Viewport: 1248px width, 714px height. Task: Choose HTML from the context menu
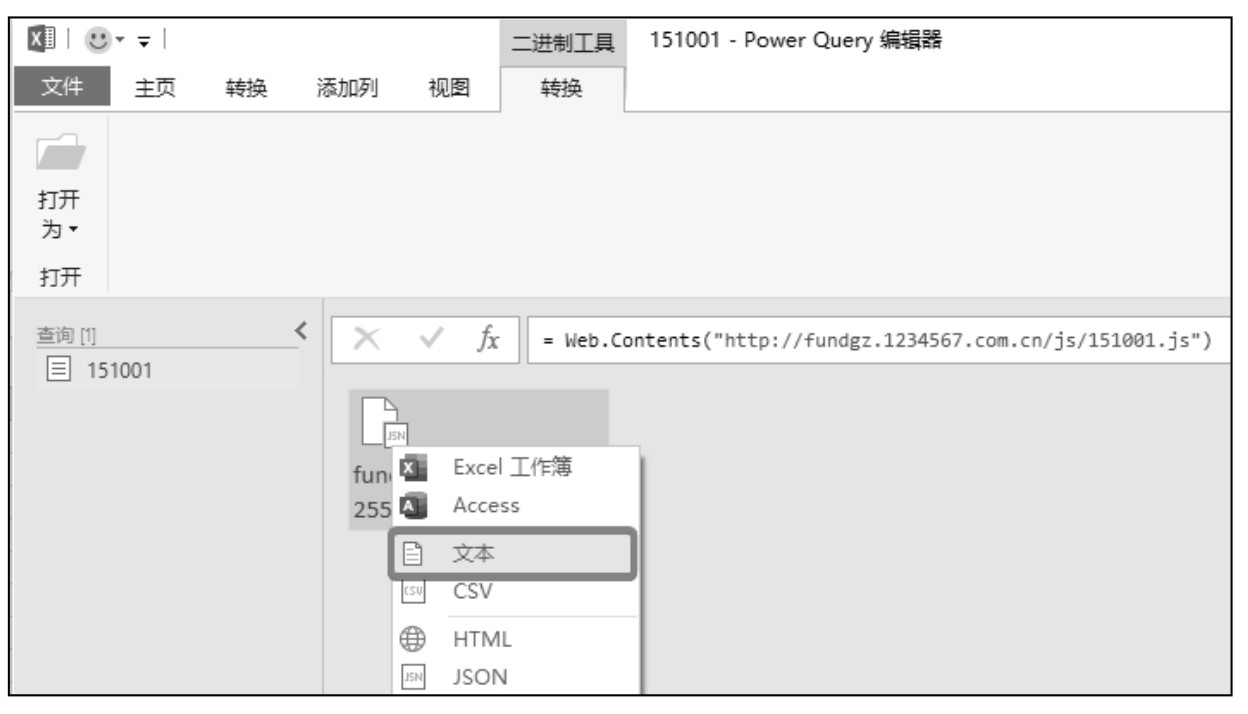[514, 639]
